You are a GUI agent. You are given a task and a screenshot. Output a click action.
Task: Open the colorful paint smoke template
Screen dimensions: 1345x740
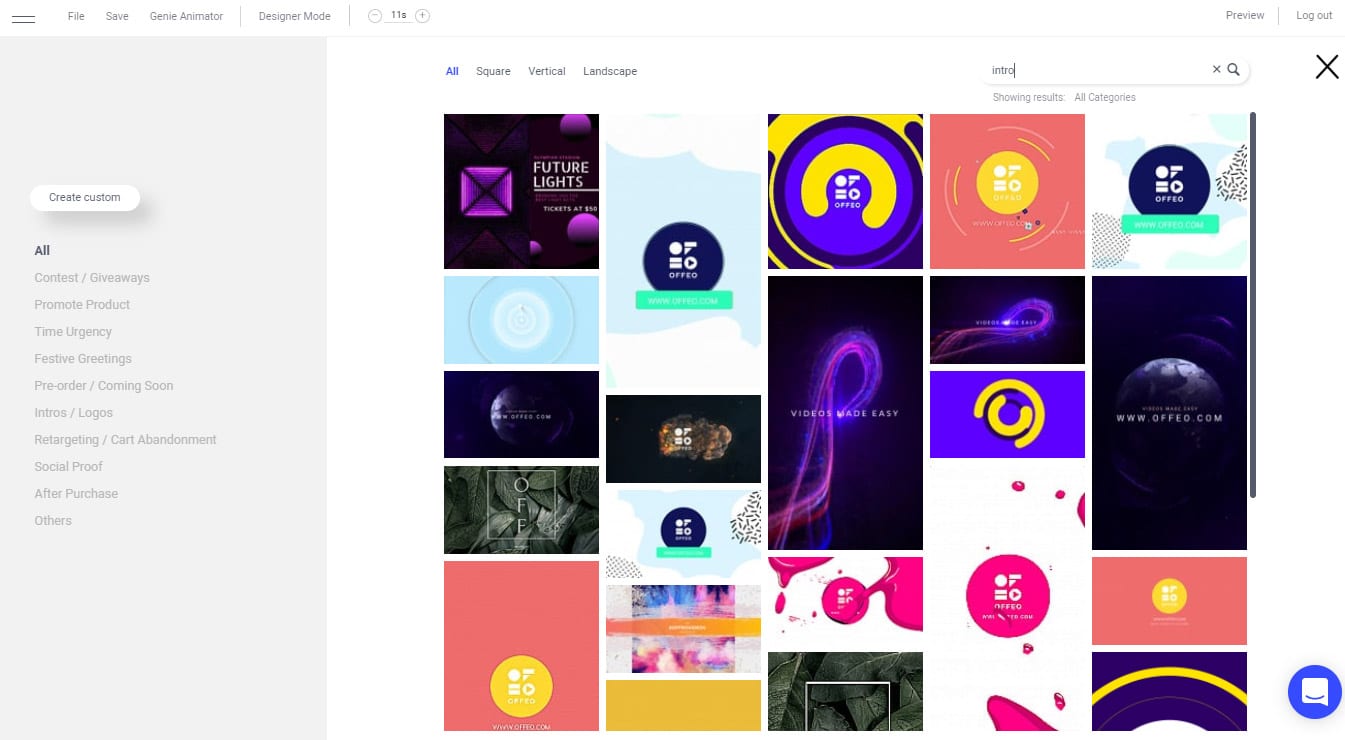(x=683, y=629)
